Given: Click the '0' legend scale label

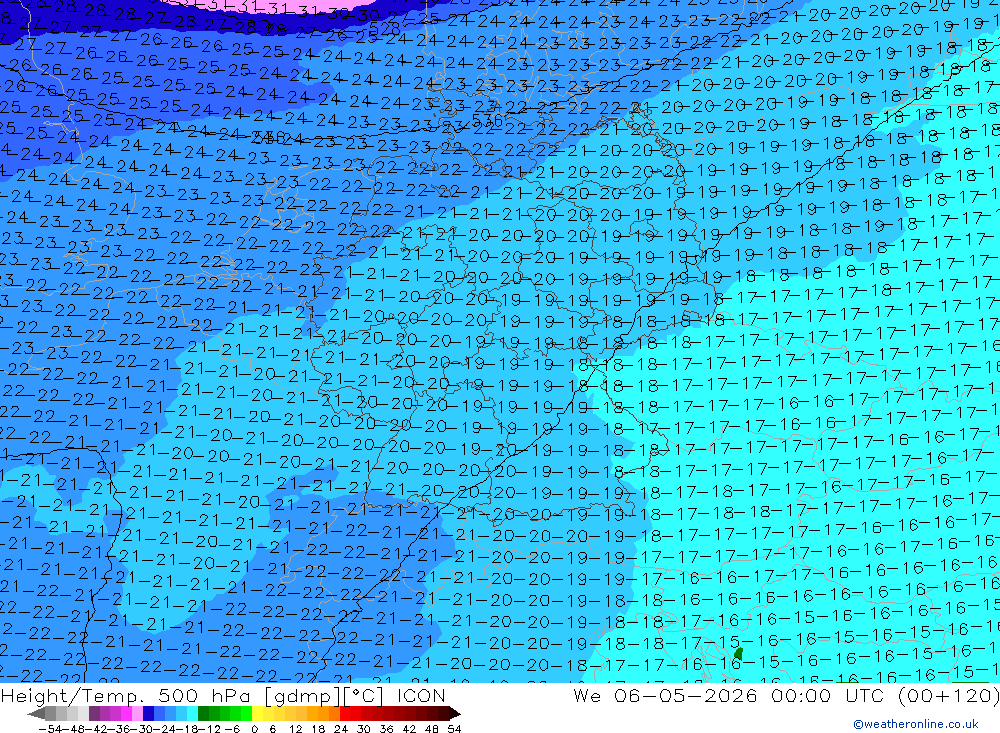Looking at the screenshot, I should pyautogui.click(x=254, y=729).
